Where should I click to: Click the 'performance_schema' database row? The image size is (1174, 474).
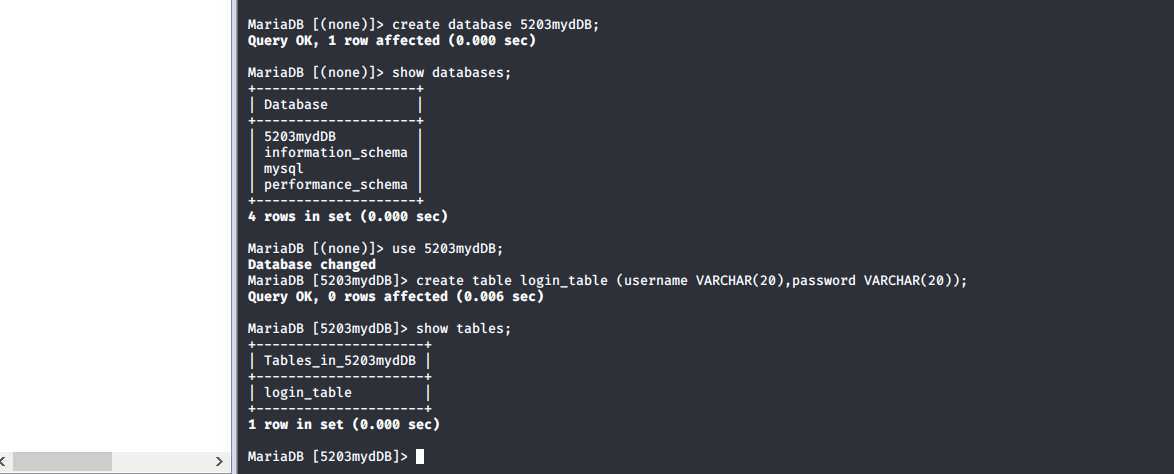tap(335, 185)
